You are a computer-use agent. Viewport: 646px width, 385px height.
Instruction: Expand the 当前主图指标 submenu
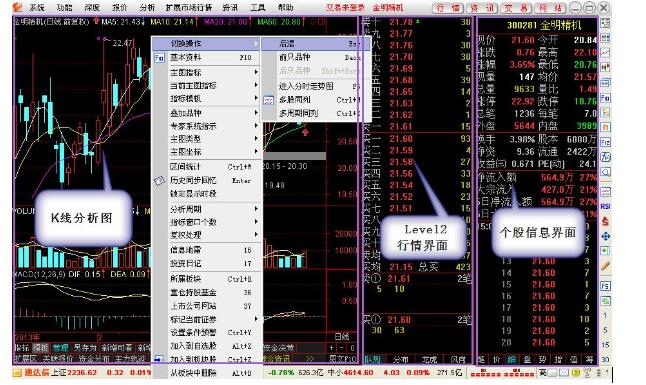click(206, 85)
